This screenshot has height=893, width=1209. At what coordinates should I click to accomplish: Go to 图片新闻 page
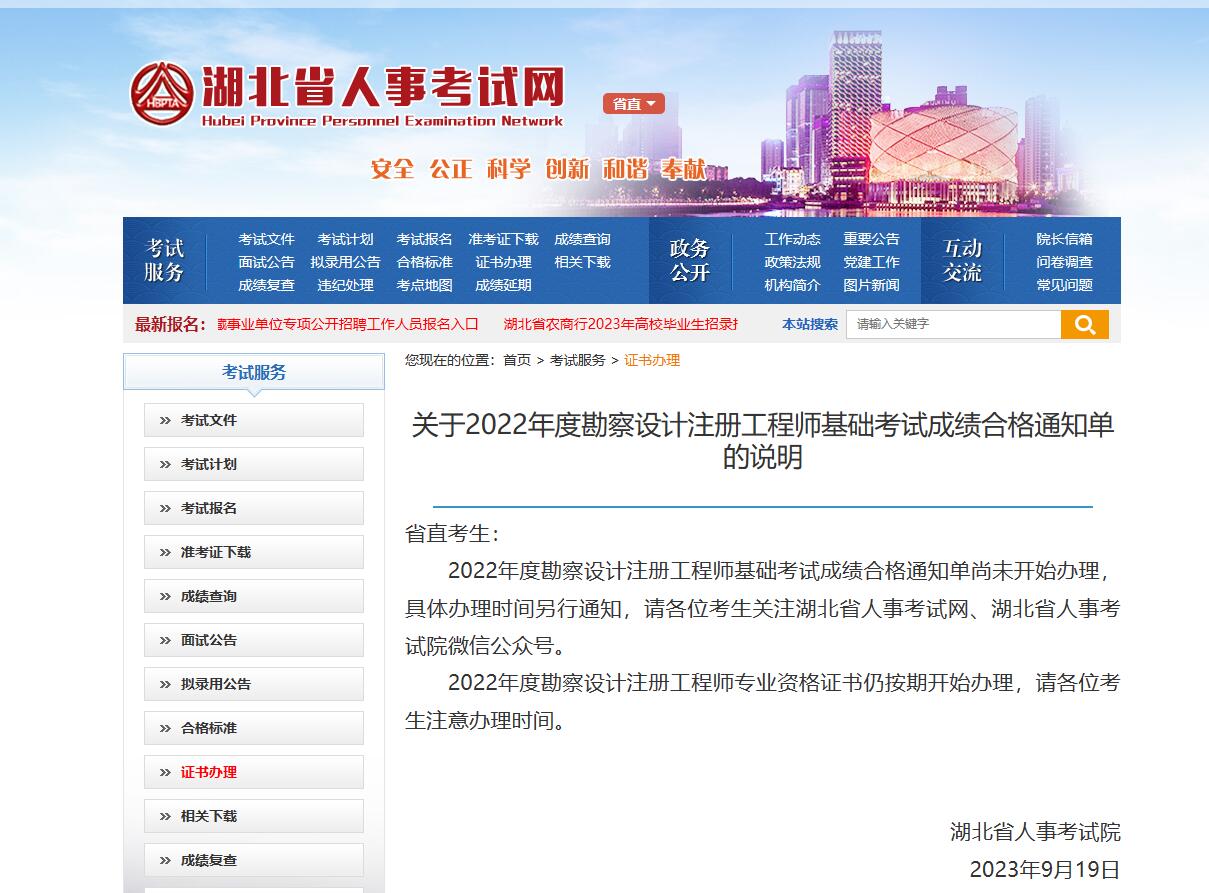click(871, 285)
